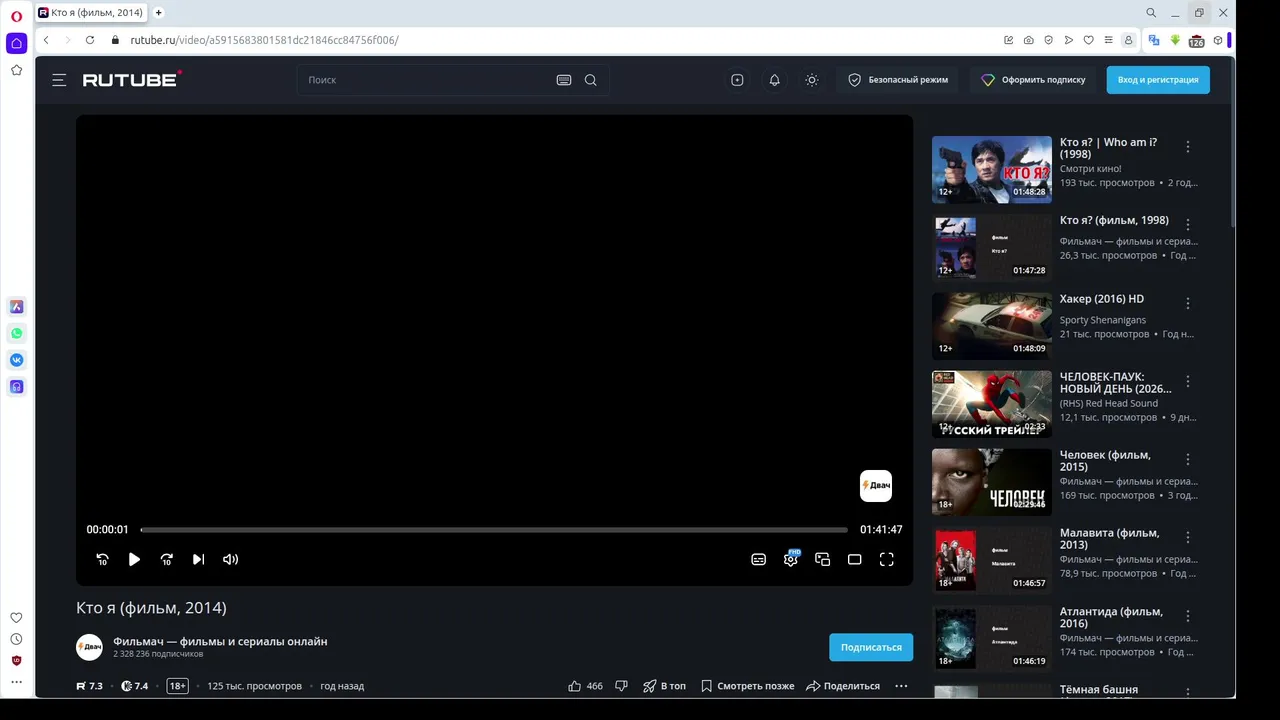Add the video to Смотреть позже

click(x=747, y=686)
